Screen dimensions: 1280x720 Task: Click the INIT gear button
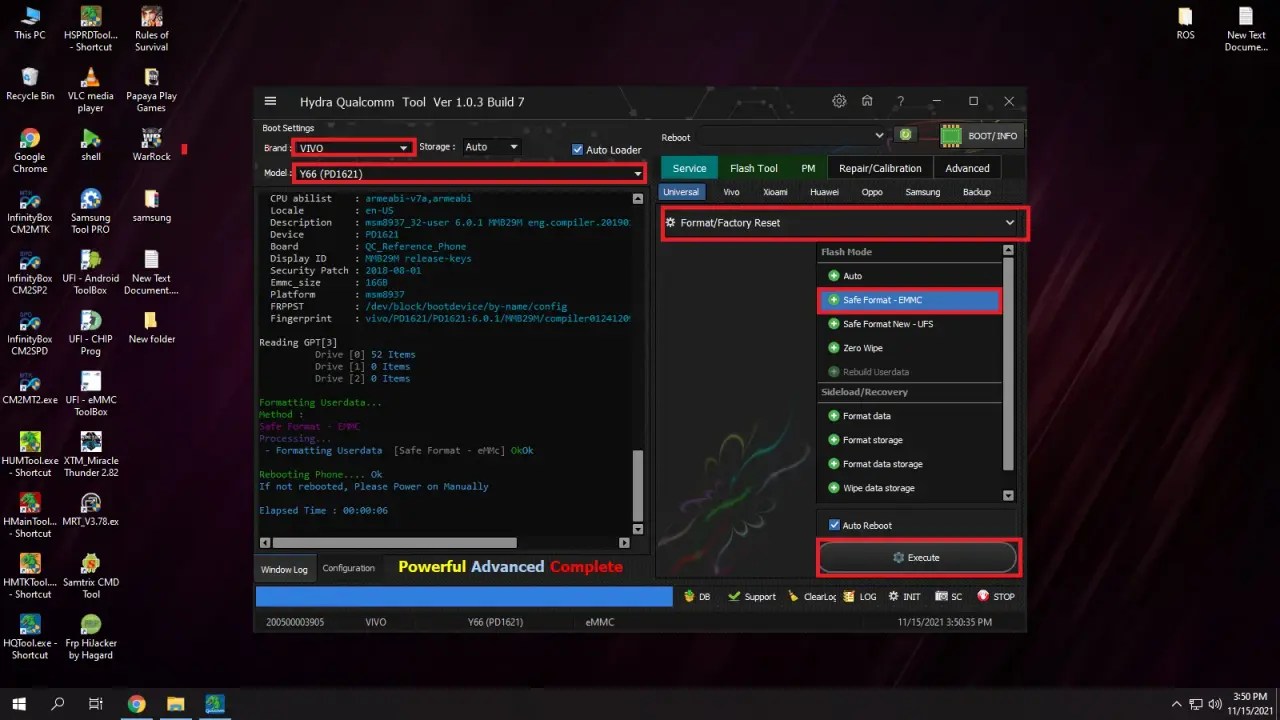pyautogui.click(x=903, y=596)
